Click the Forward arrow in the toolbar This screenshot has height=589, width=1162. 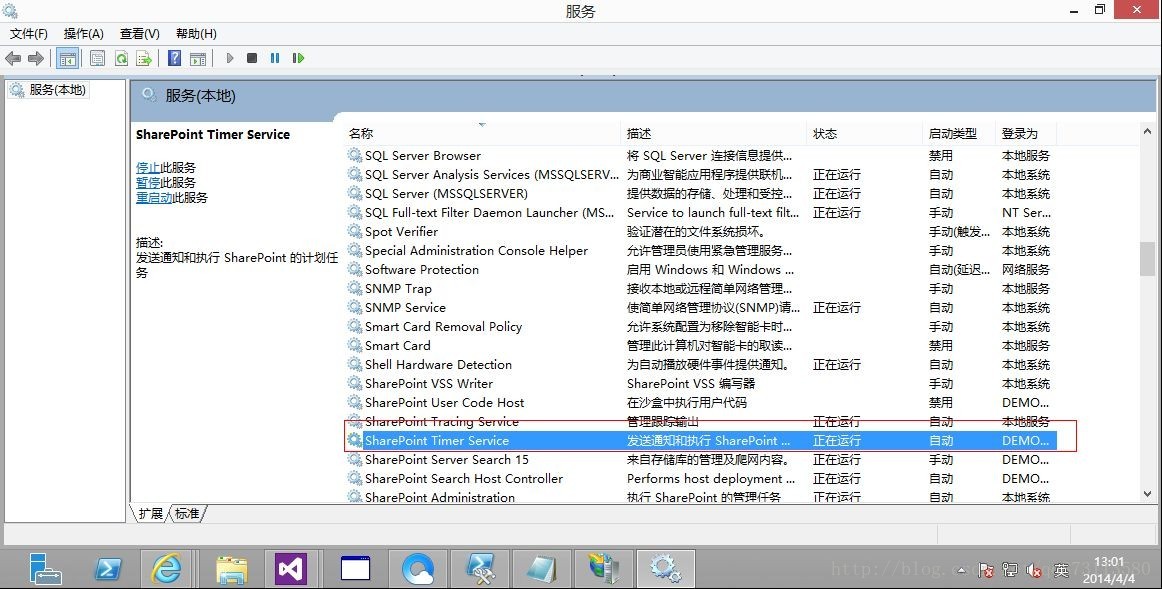coord(36,59)
